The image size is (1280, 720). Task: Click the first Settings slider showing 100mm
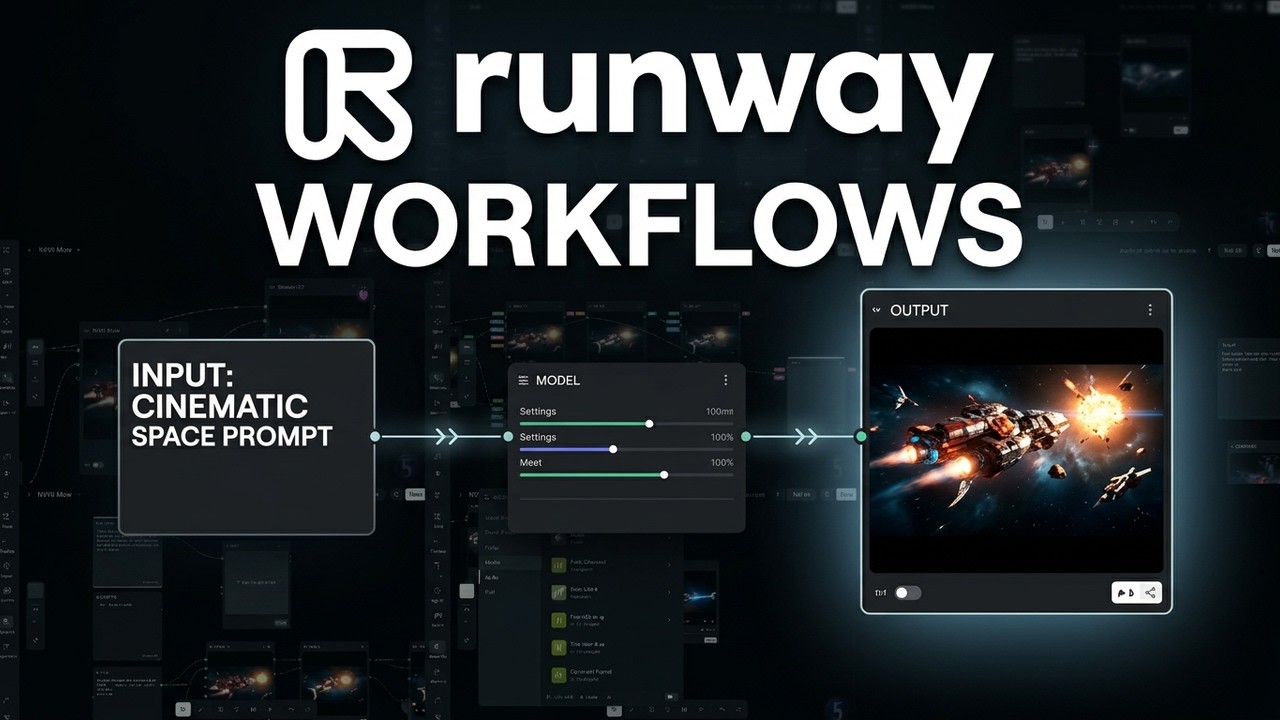[626, 423]
